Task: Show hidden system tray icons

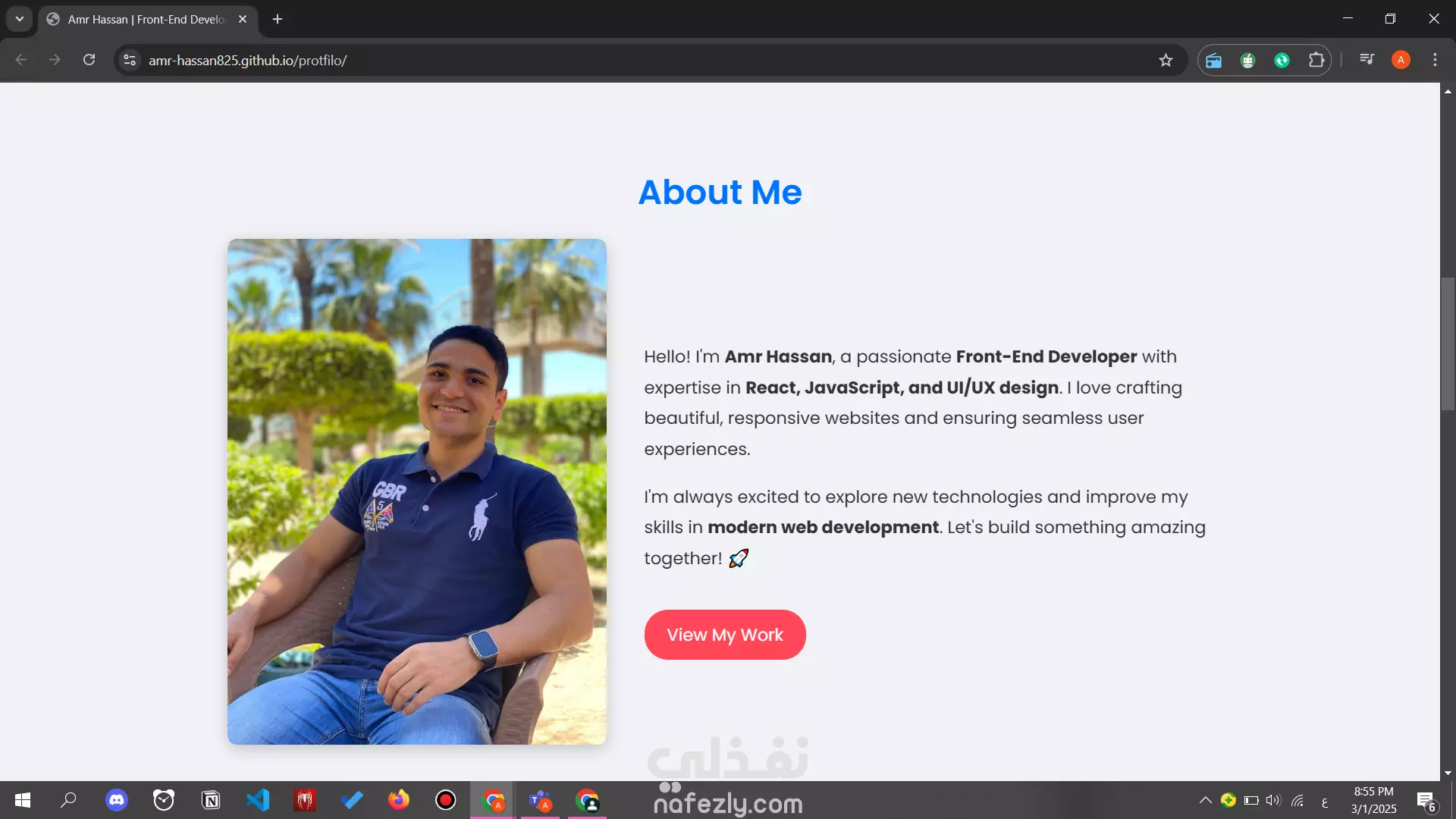Action: (1205, 800)
